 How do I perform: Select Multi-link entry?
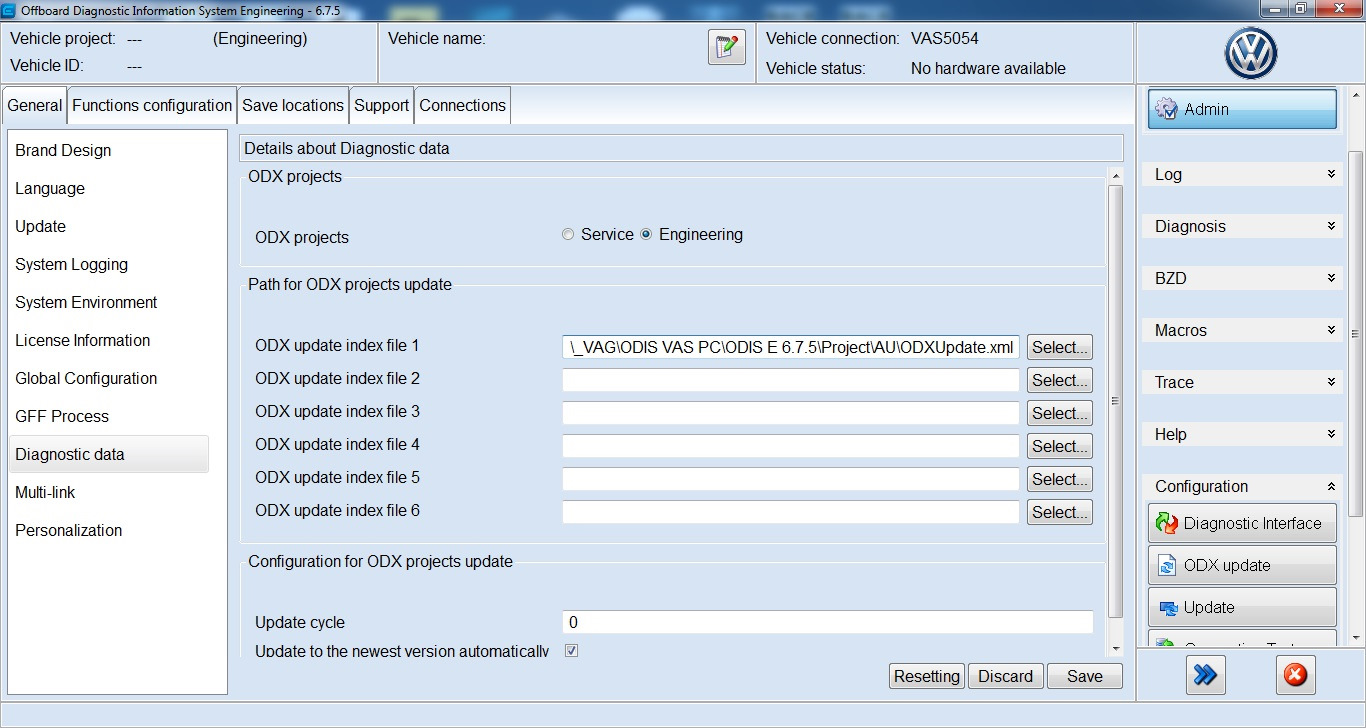pos(109,492)
